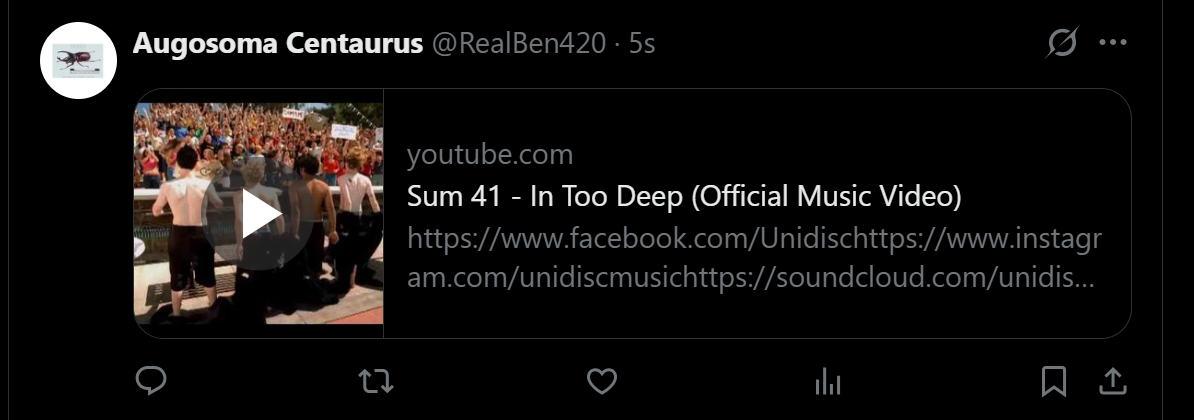The width and height of the screenshot is (1194, 420).
Task: Open the post via 5s timestamp
Action: [x=642, y=44]
